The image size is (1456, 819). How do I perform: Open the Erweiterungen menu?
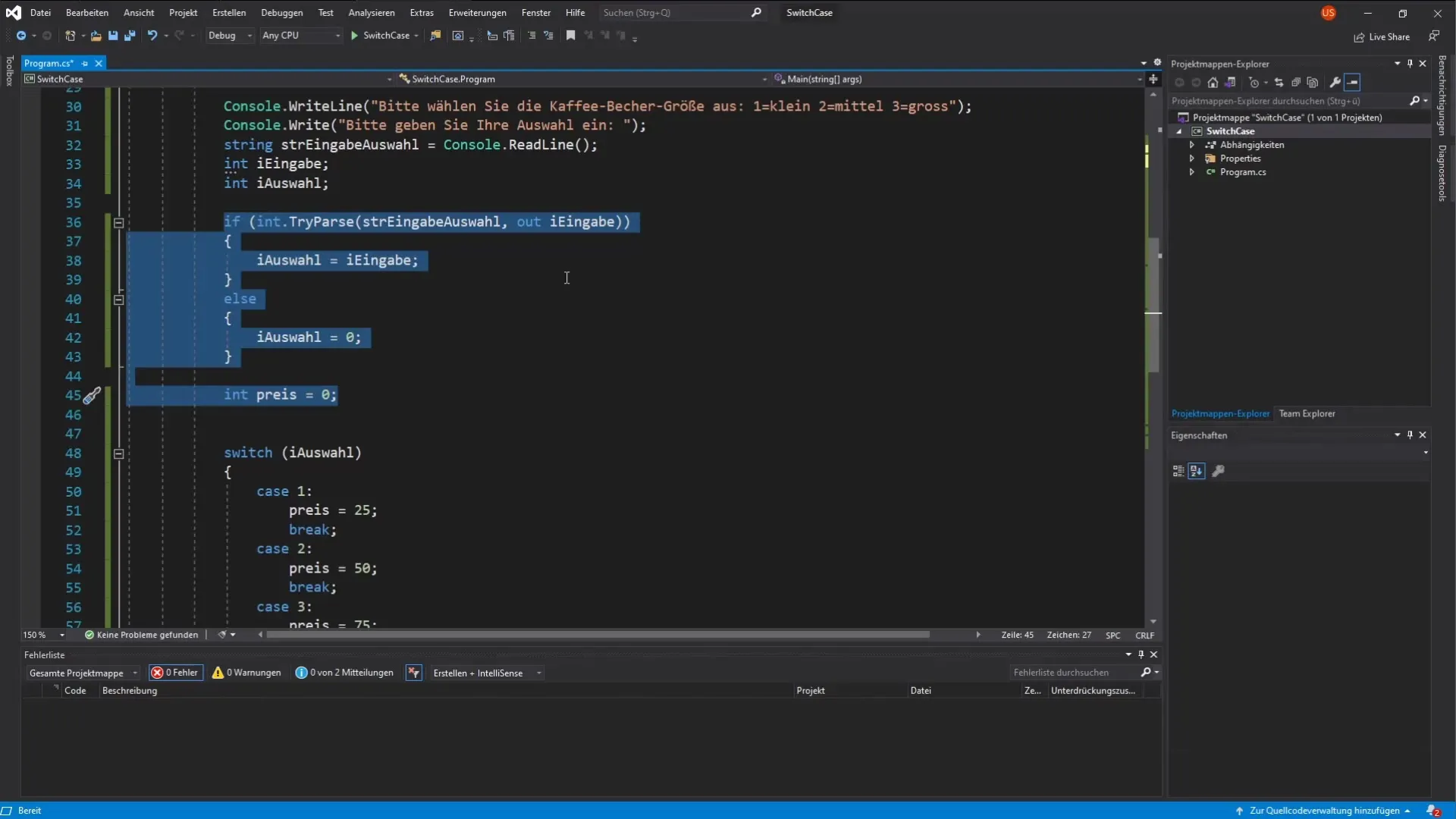coord(478,13)
